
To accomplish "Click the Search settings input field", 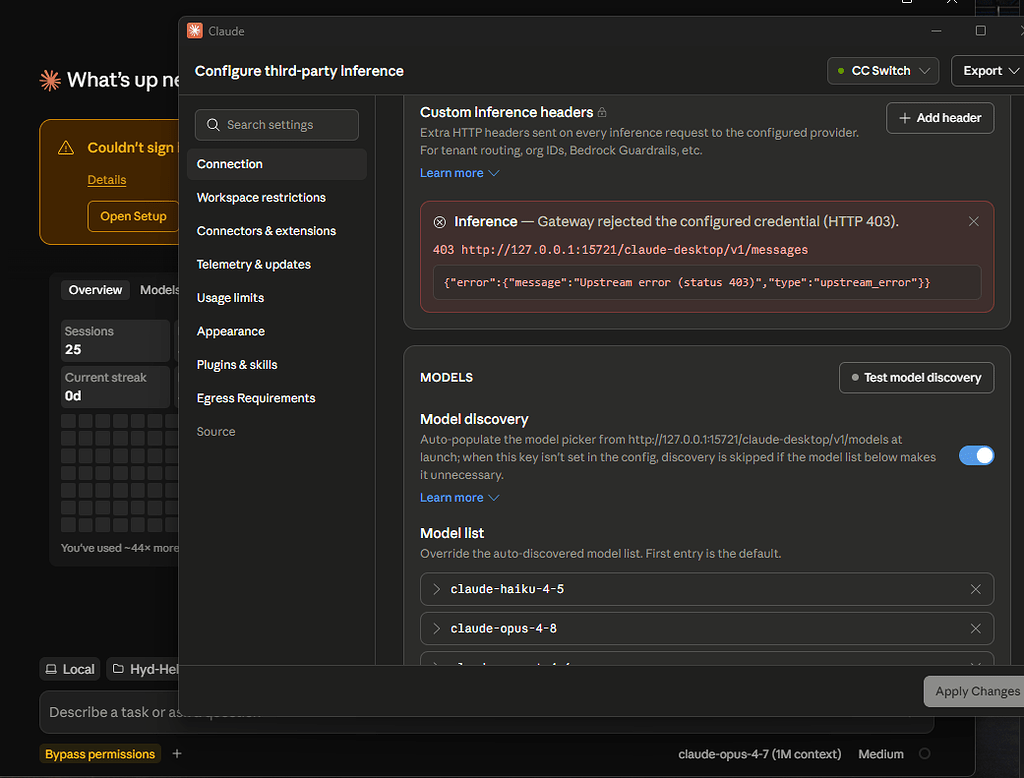I will [277, 125].
